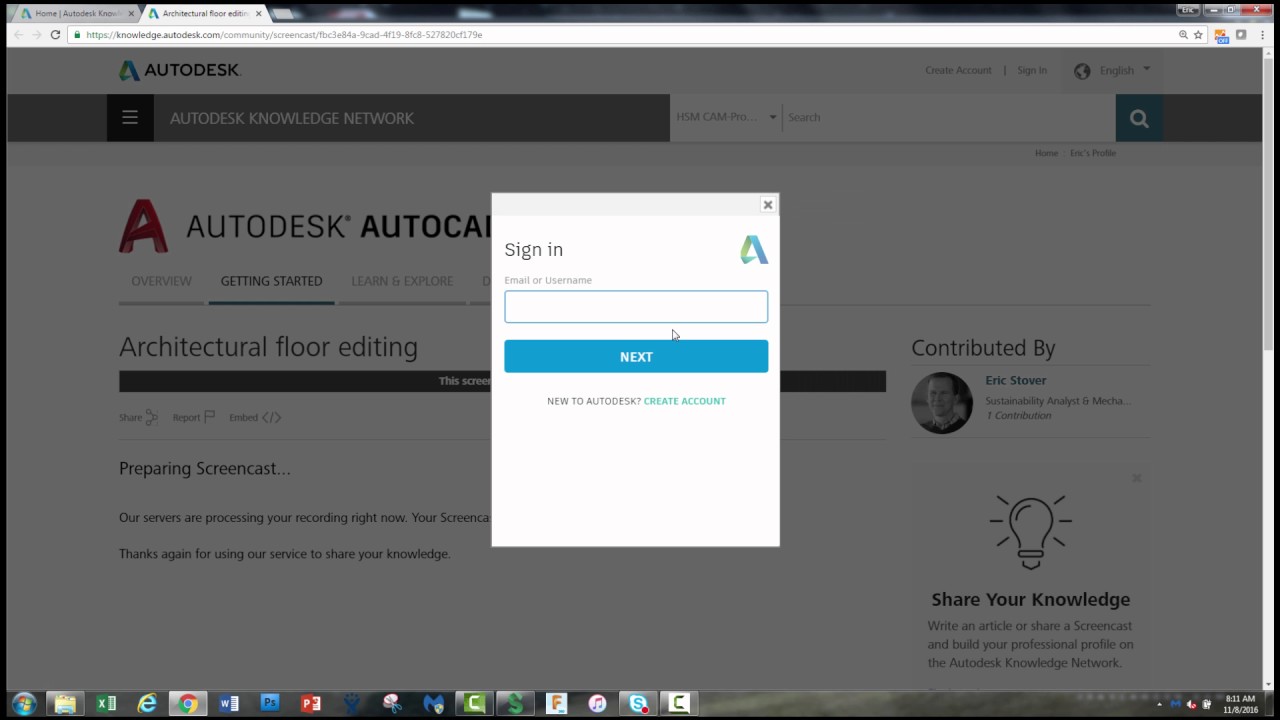
Task: Click the Embed code icon
Action: (x=271, y=417)
